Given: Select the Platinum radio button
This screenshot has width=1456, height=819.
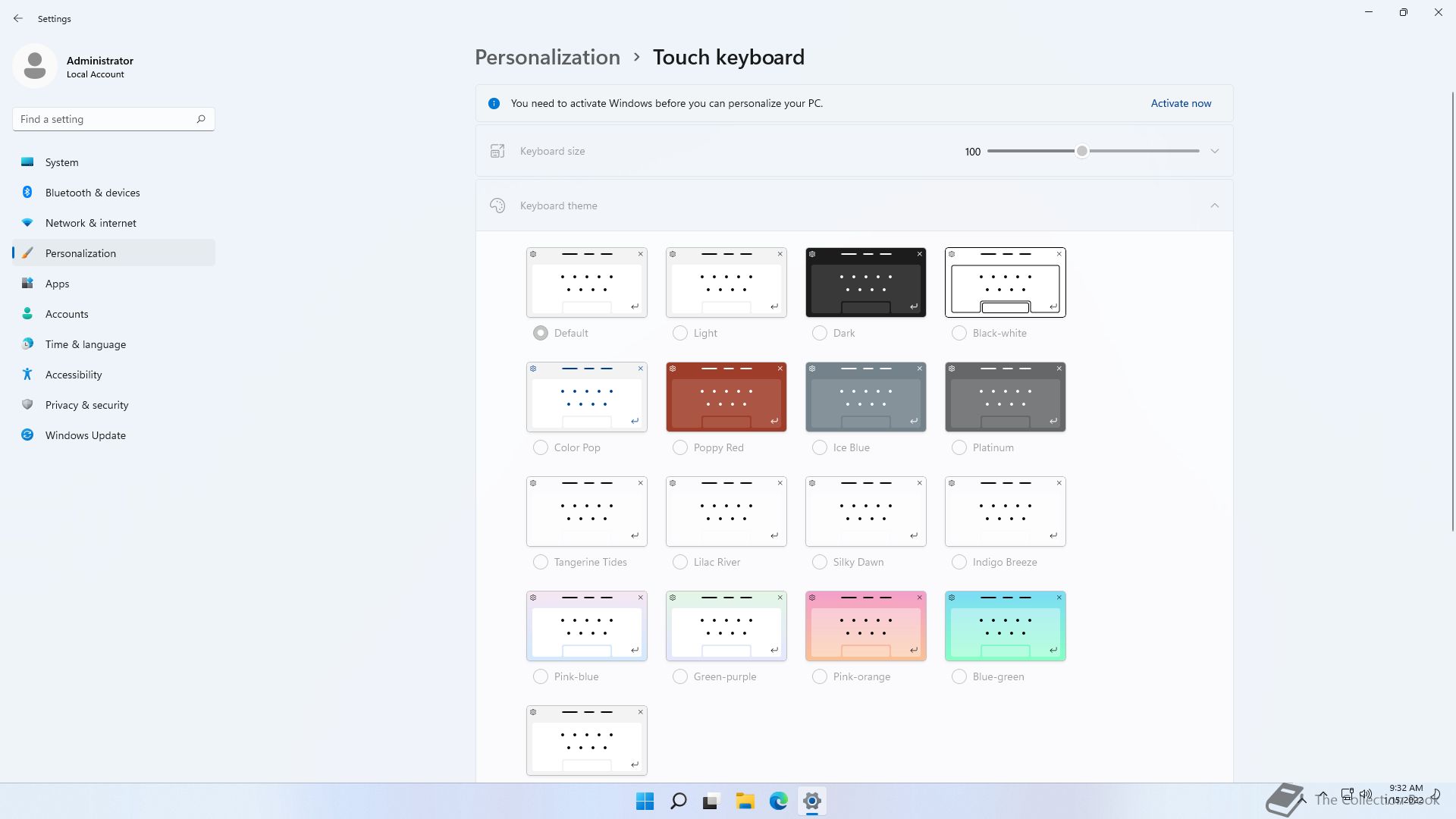Looking at the screenshot, I should (959, 447).
